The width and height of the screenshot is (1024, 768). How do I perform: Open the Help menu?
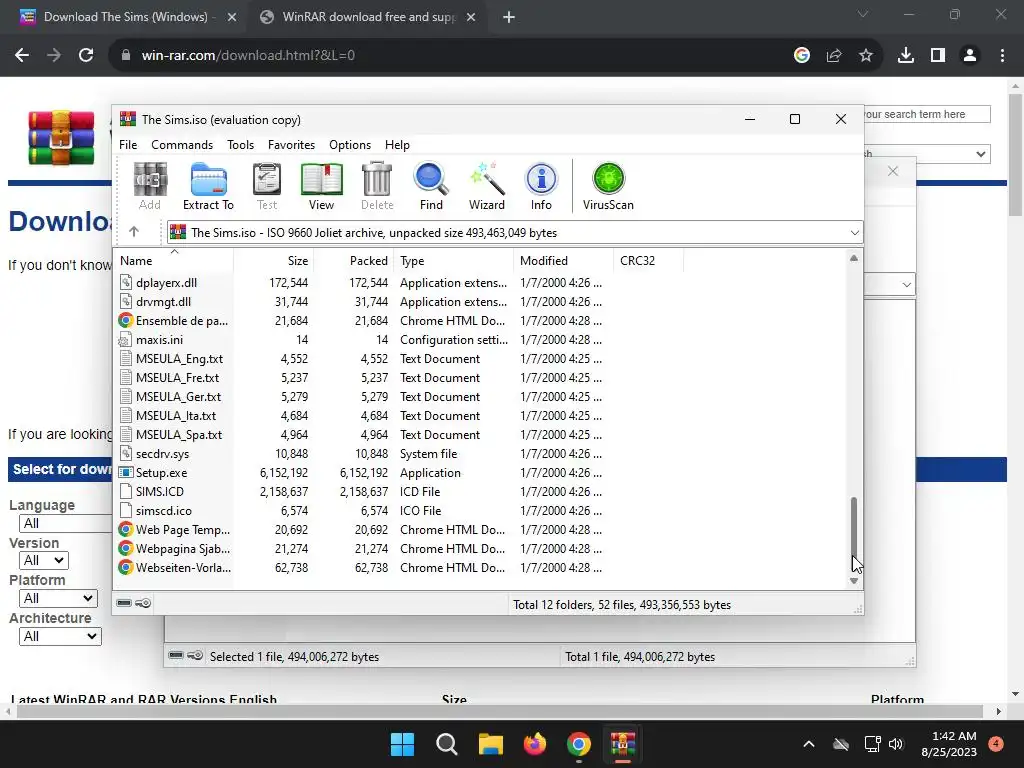(397, 145)
